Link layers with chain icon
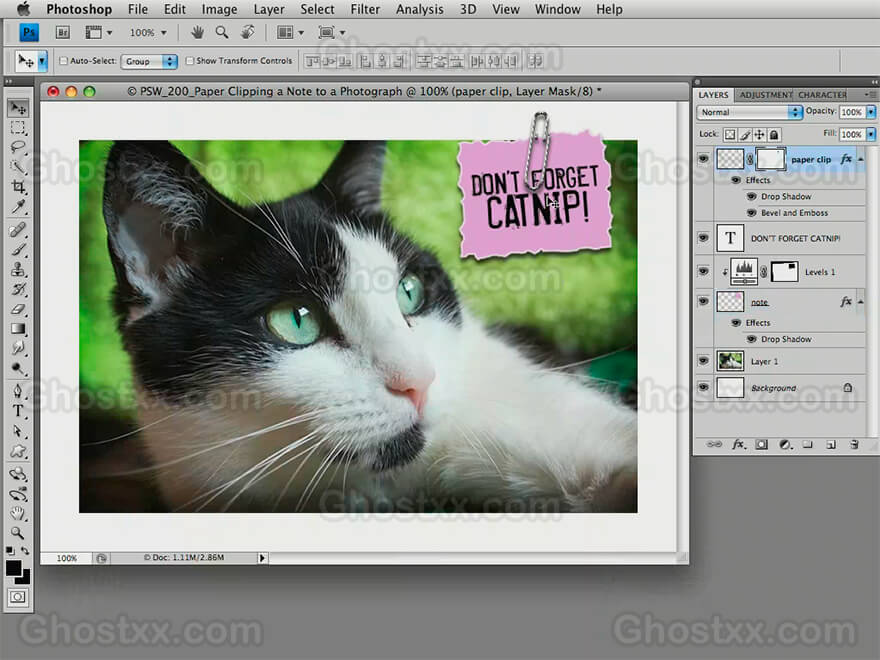The image size is (880, 660). (714, 444)
